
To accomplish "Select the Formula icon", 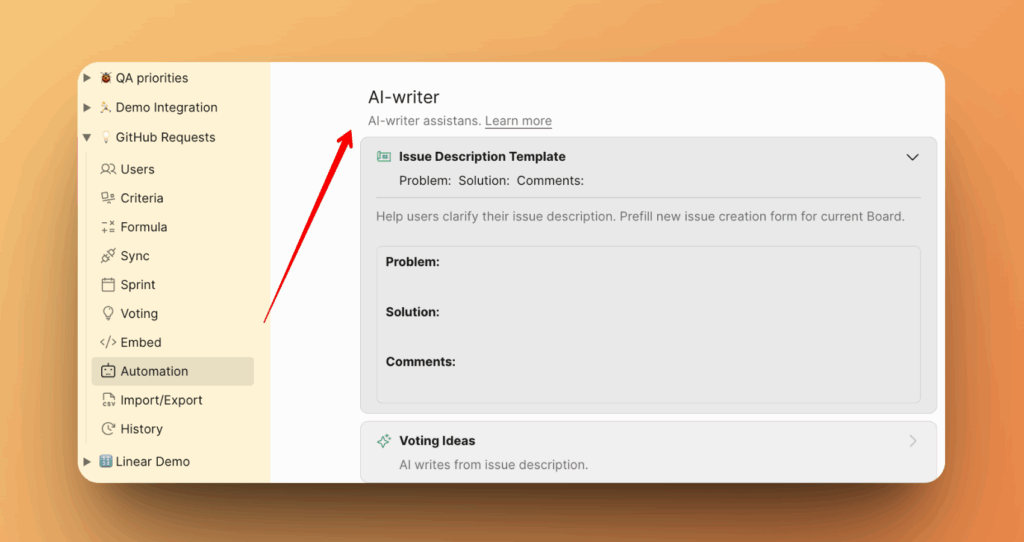I will pyautogui.click(x=108, y=227).
